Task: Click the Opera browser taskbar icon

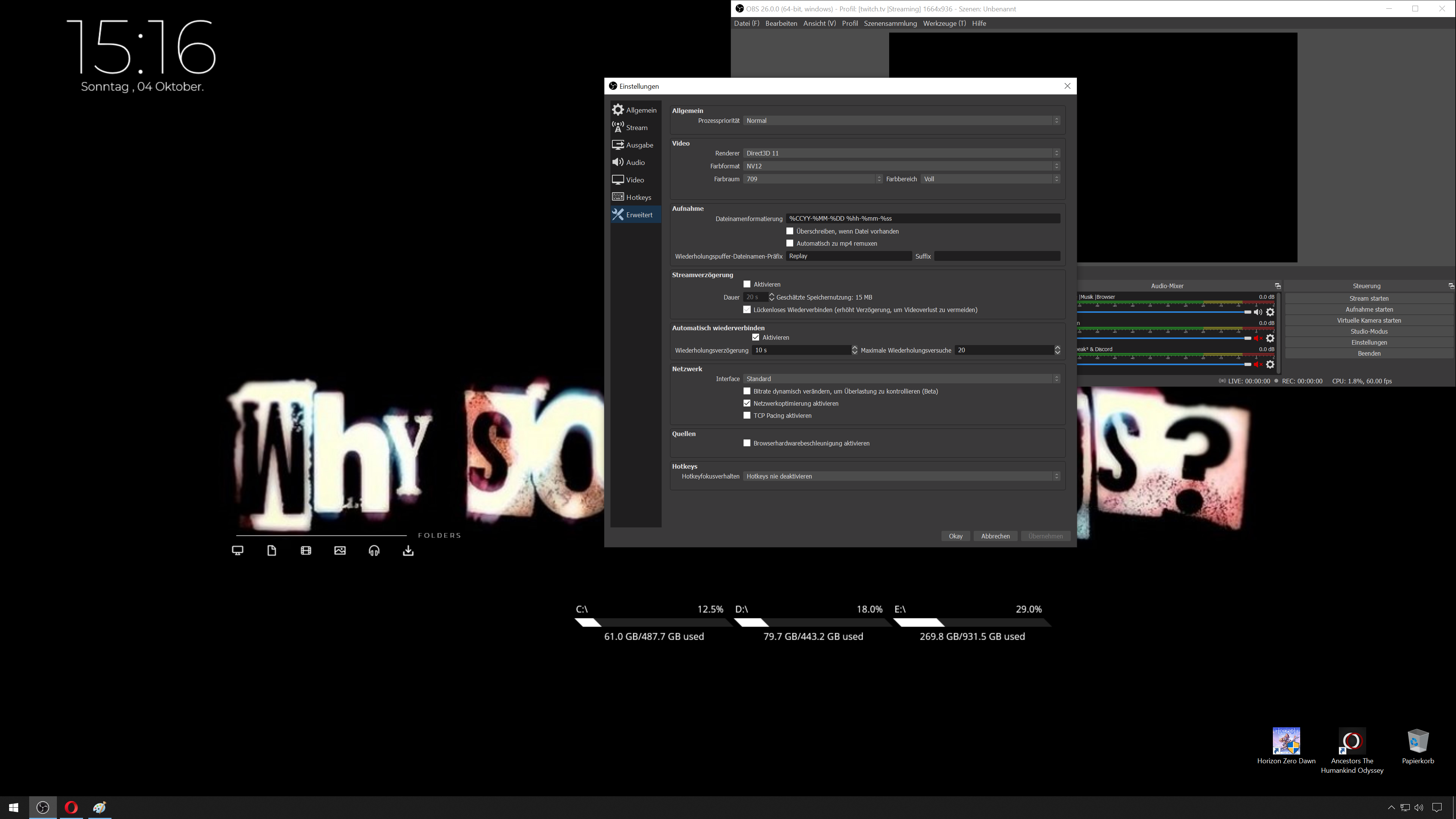Action: click(x=71, y=807)
